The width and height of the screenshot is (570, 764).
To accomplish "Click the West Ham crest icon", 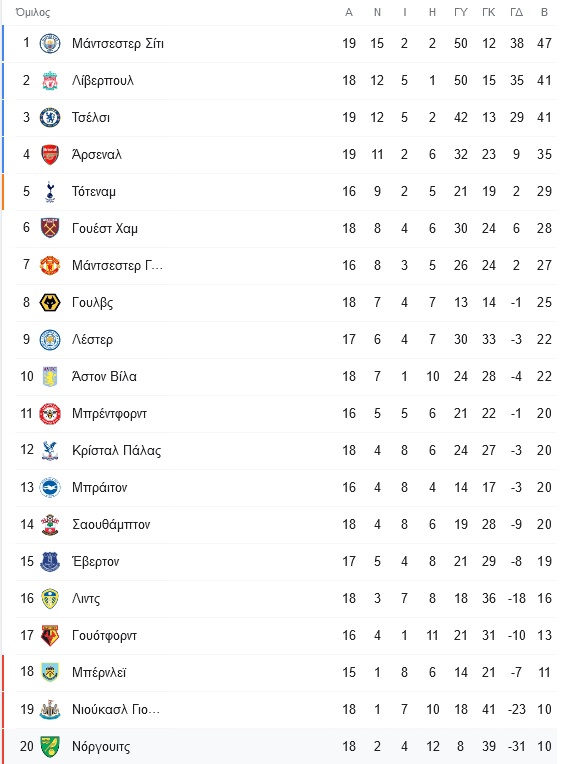I will click(x=50, y=229).
